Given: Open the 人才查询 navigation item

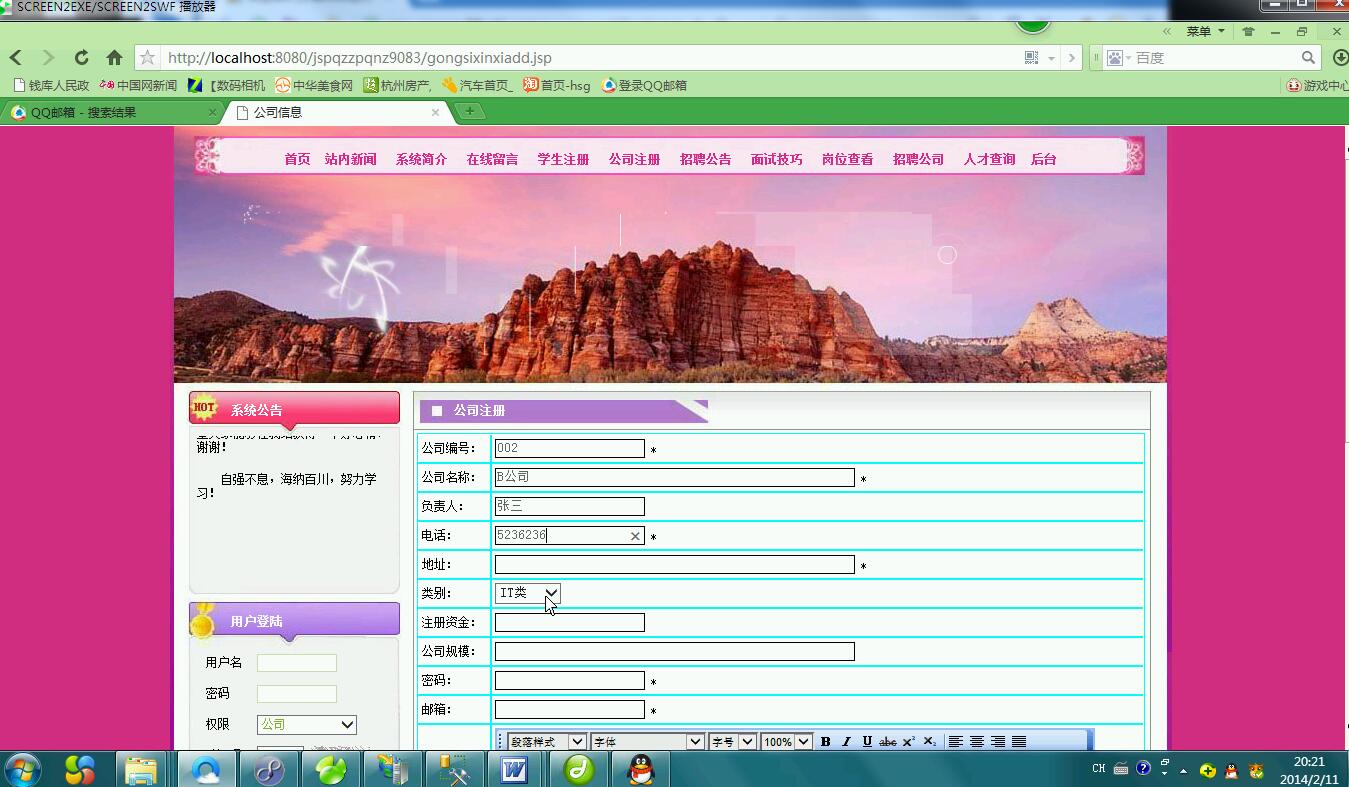Looking at the screenshot, I should (x=989, y=159).
